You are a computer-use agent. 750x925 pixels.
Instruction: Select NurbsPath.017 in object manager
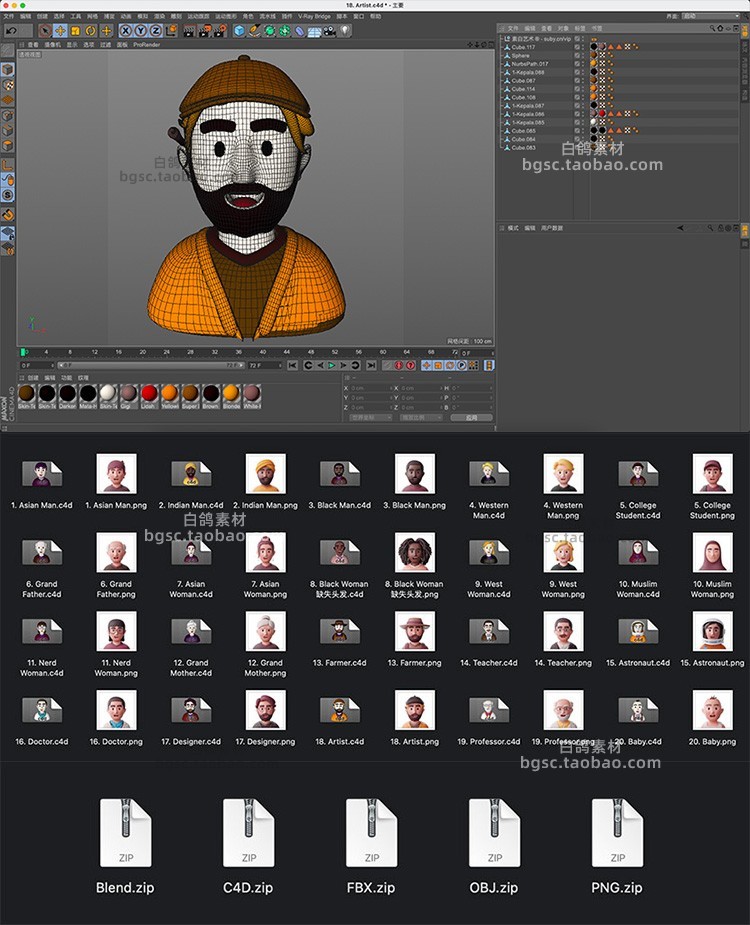(x=530, y=64)
